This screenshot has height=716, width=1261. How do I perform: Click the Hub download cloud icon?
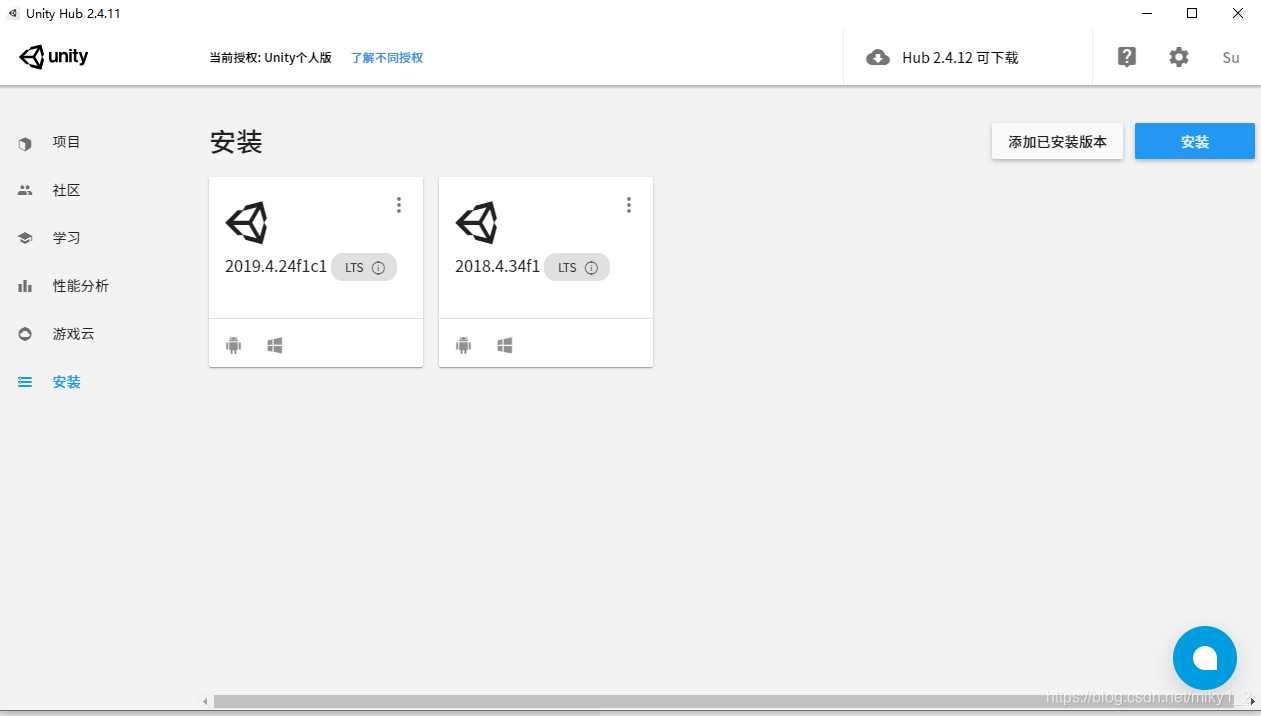coord(878,57)
